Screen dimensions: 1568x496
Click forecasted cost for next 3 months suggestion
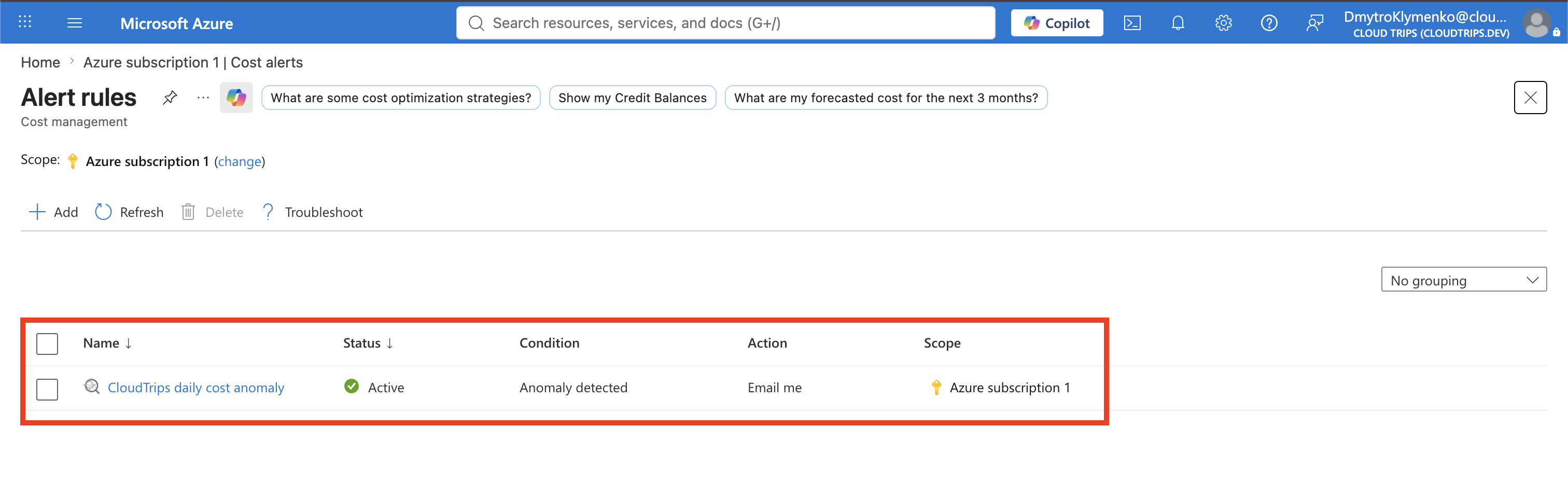point(886,98)
